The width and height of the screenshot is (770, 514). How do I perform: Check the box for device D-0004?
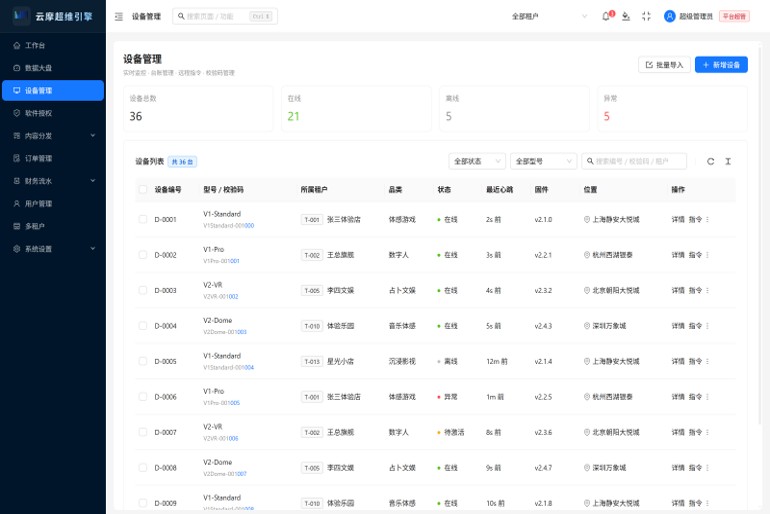point(142,326)
